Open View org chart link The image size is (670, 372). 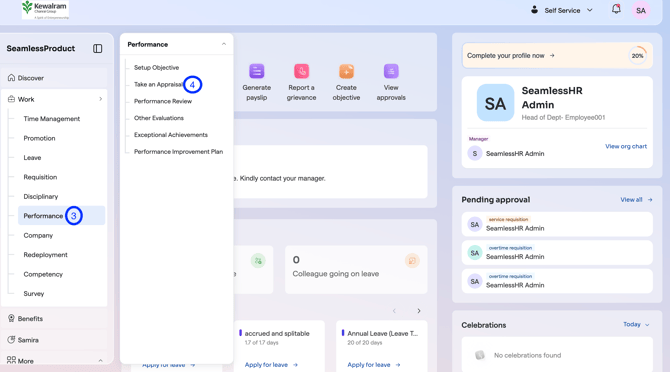click(x=626, y=146)
